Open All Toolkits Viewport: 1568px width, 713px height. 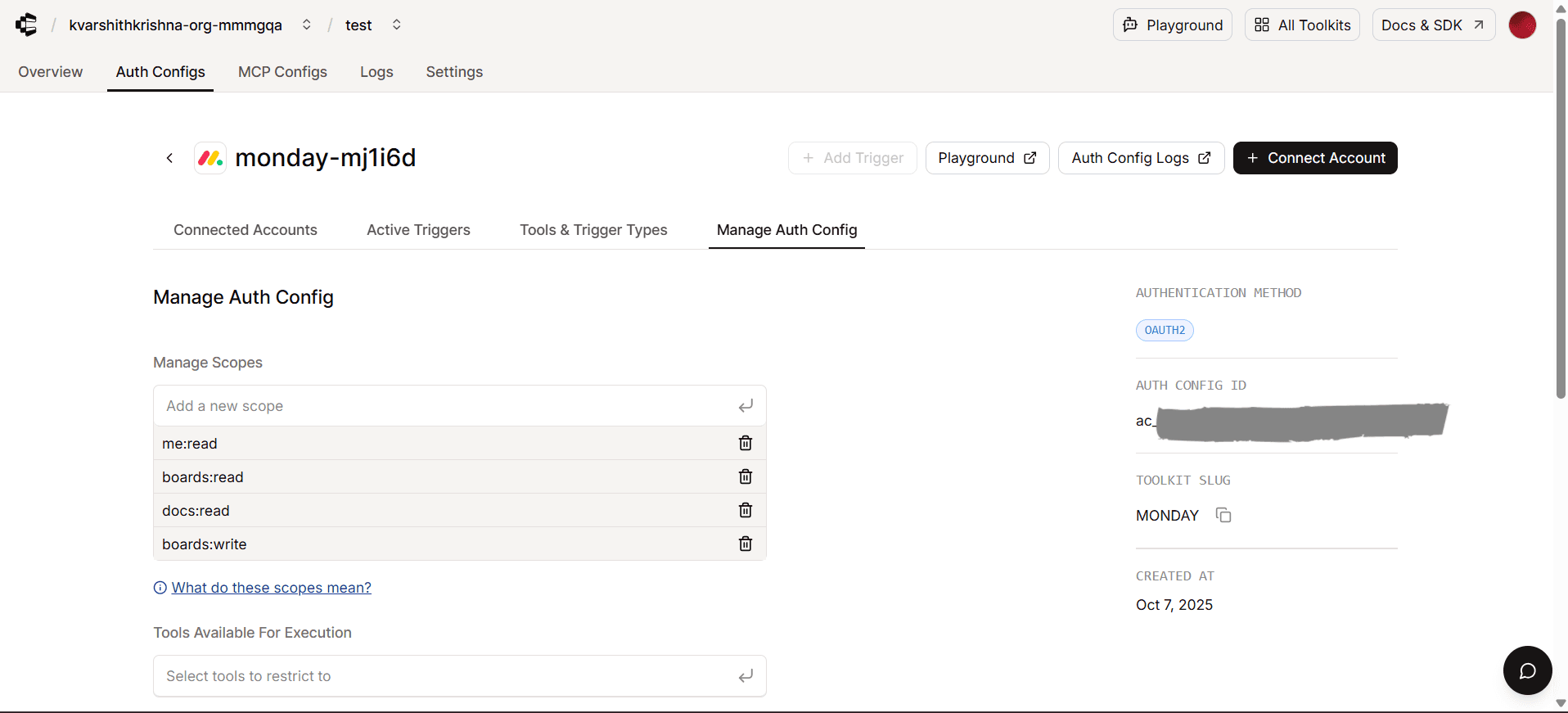(x=1302, y=25)
